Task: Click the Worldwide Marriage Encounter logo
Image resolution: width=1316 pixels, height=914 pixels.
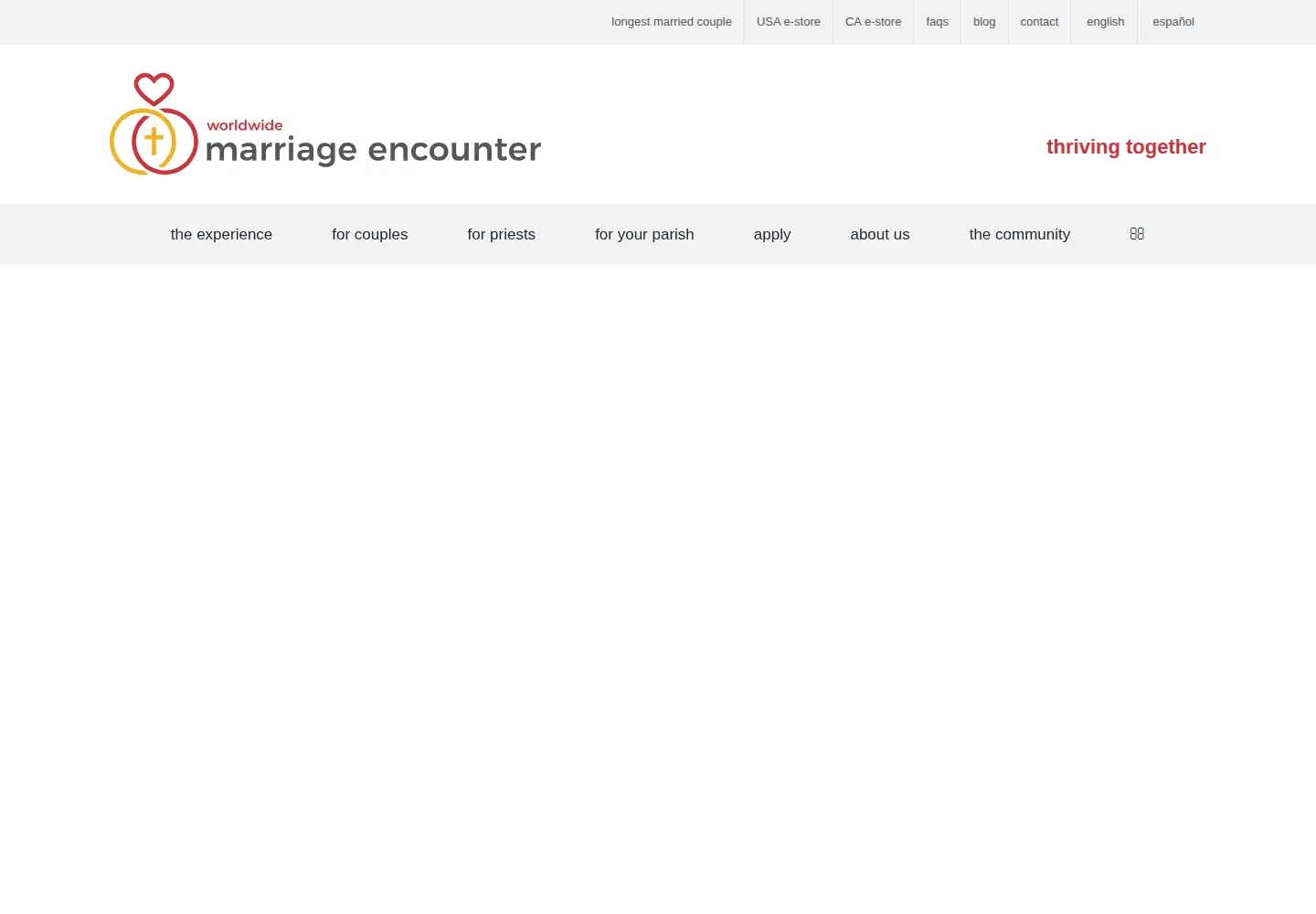Action: tap(325, 124)
